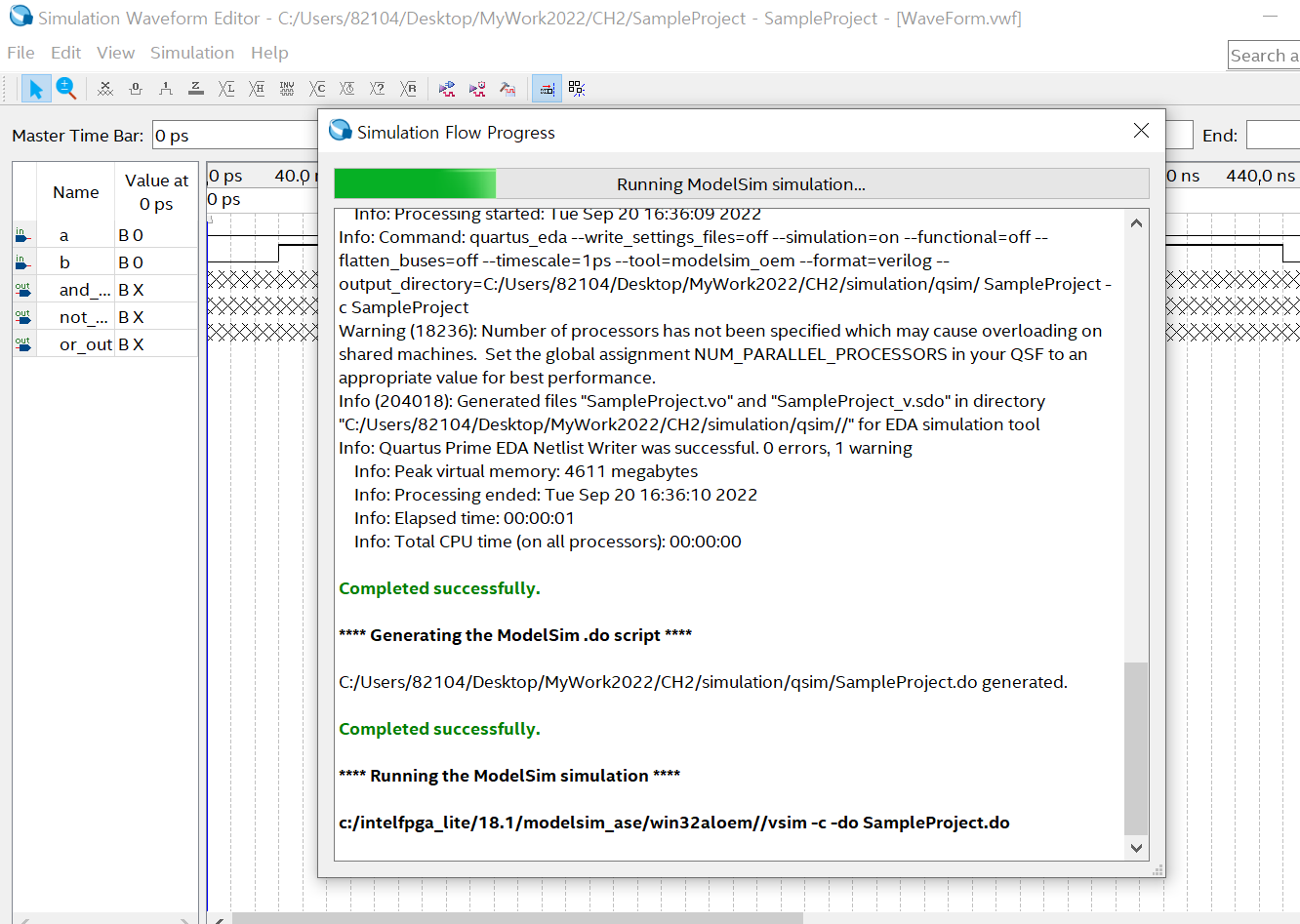Click output pin icon of or_out
Screen dimensions: 1300x924
[x=23, y=344]
